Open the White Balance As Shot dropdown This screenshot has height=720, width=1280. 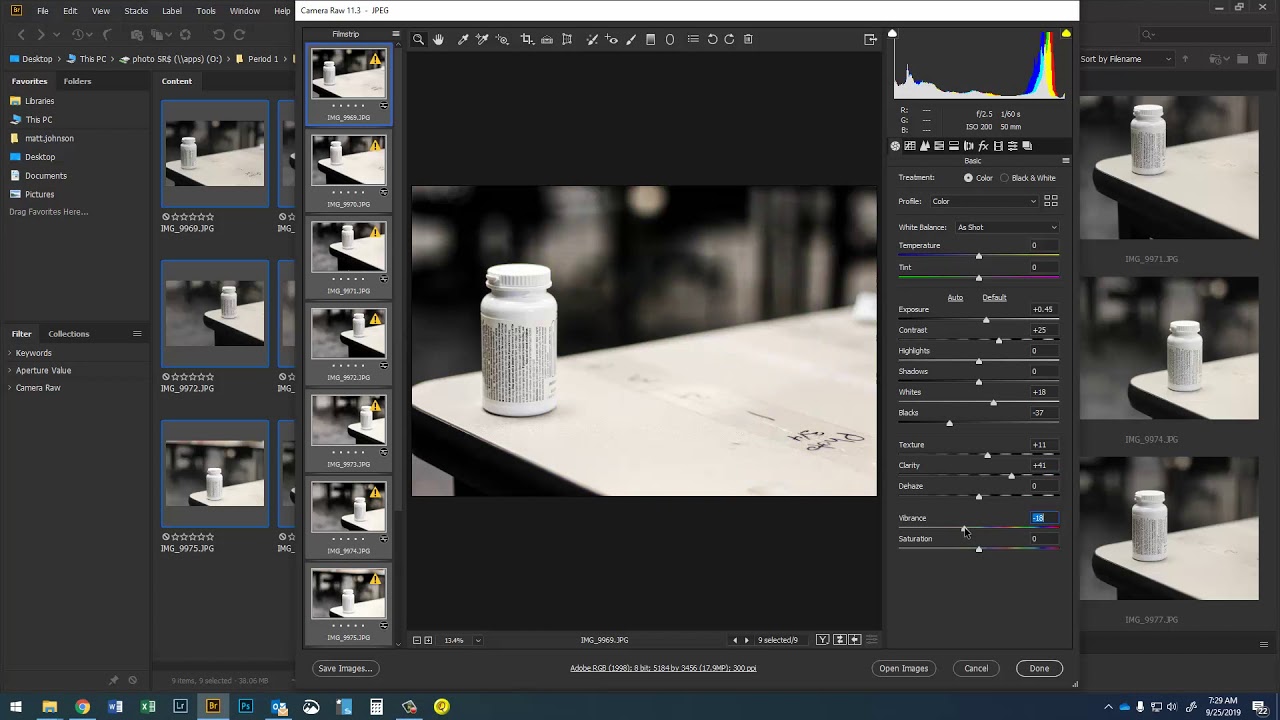1006,227
